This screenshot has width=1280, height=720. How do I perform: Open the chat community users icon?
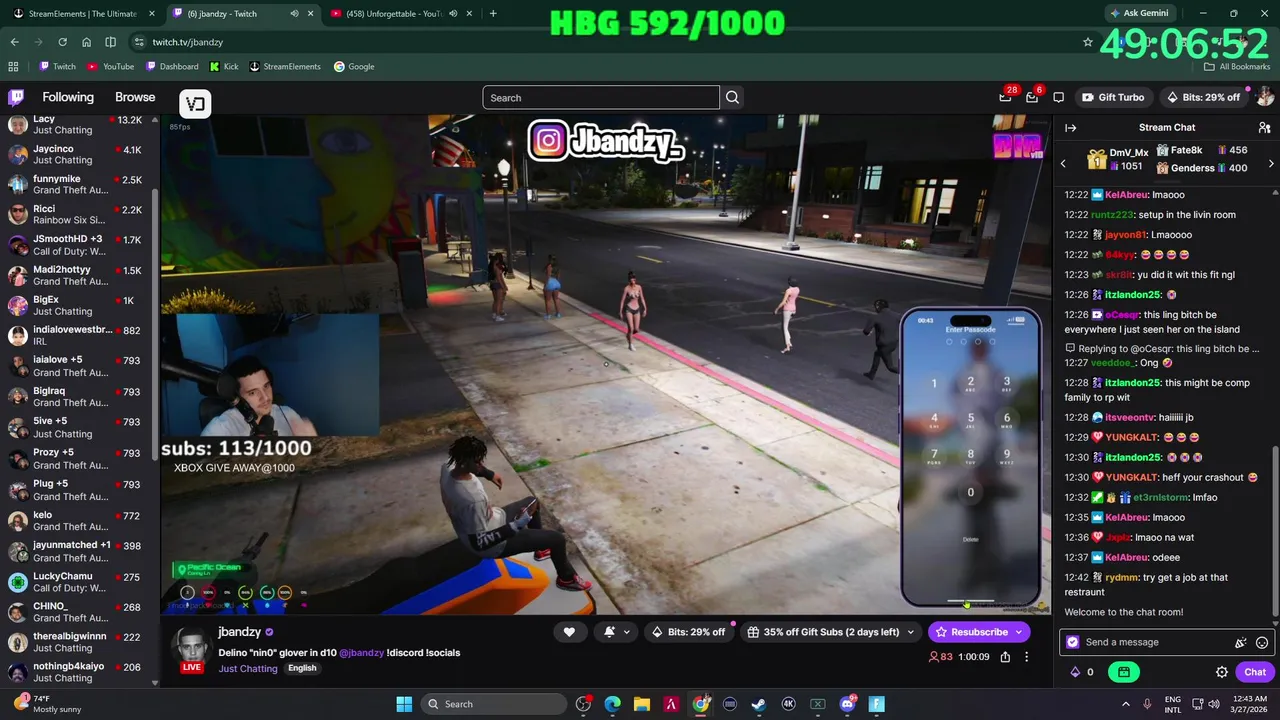(x=1264, y=128)
